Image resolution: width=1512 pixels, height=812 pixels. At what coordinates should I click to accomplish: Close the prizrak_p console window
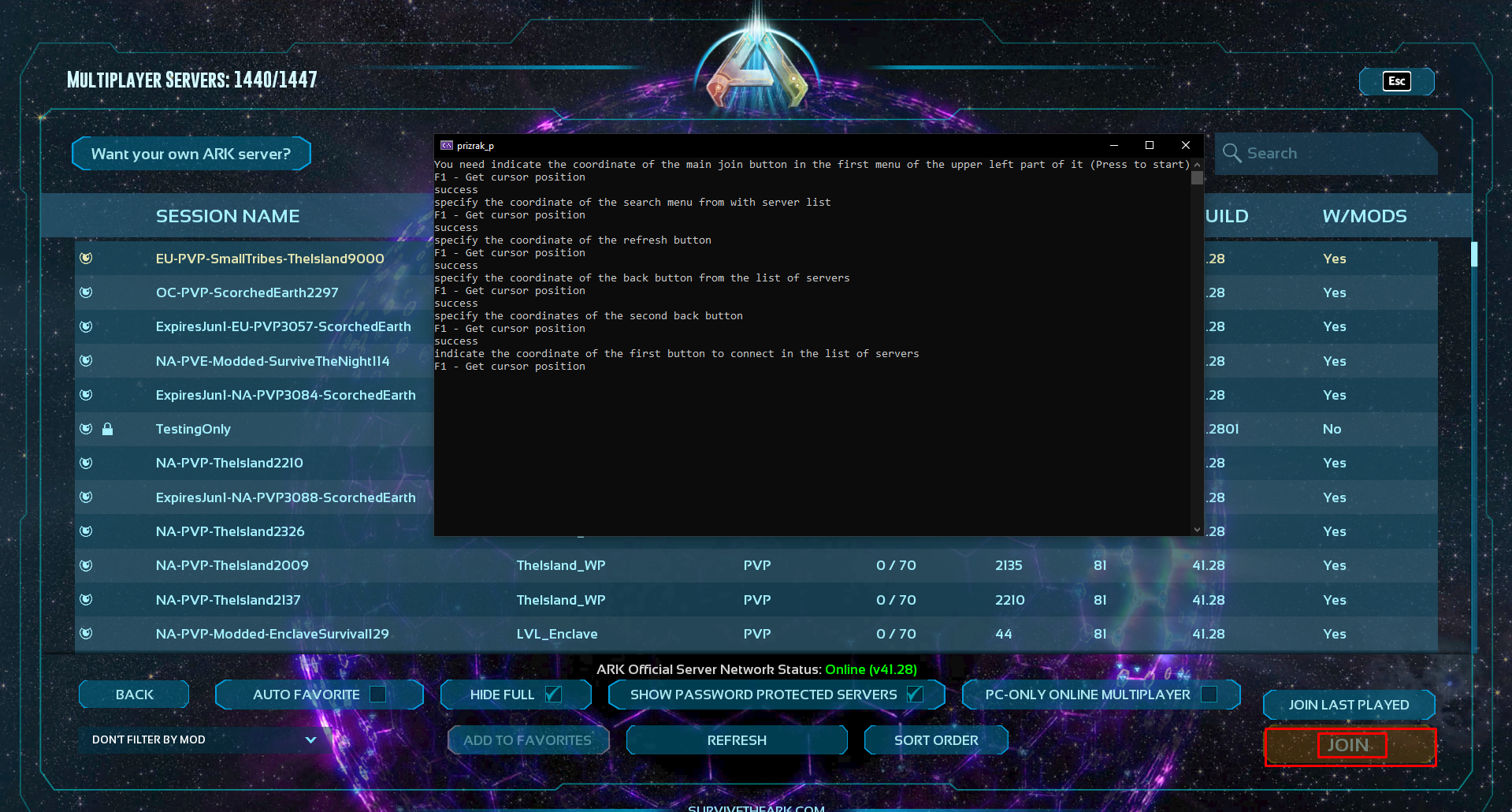(x=1186, y=145)
